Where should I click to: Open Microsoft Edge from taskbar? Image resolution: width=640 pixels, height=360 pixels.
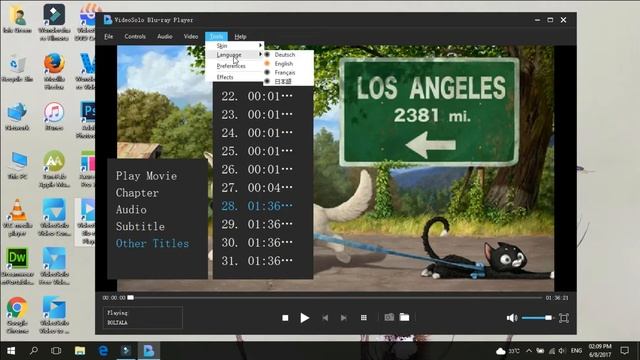click(103, 351)
